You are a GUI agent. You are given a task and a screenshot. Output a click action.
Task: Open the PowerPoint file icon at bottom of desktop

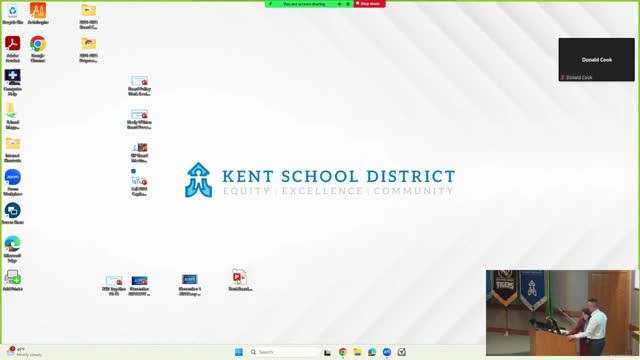[x=240, y=280]
